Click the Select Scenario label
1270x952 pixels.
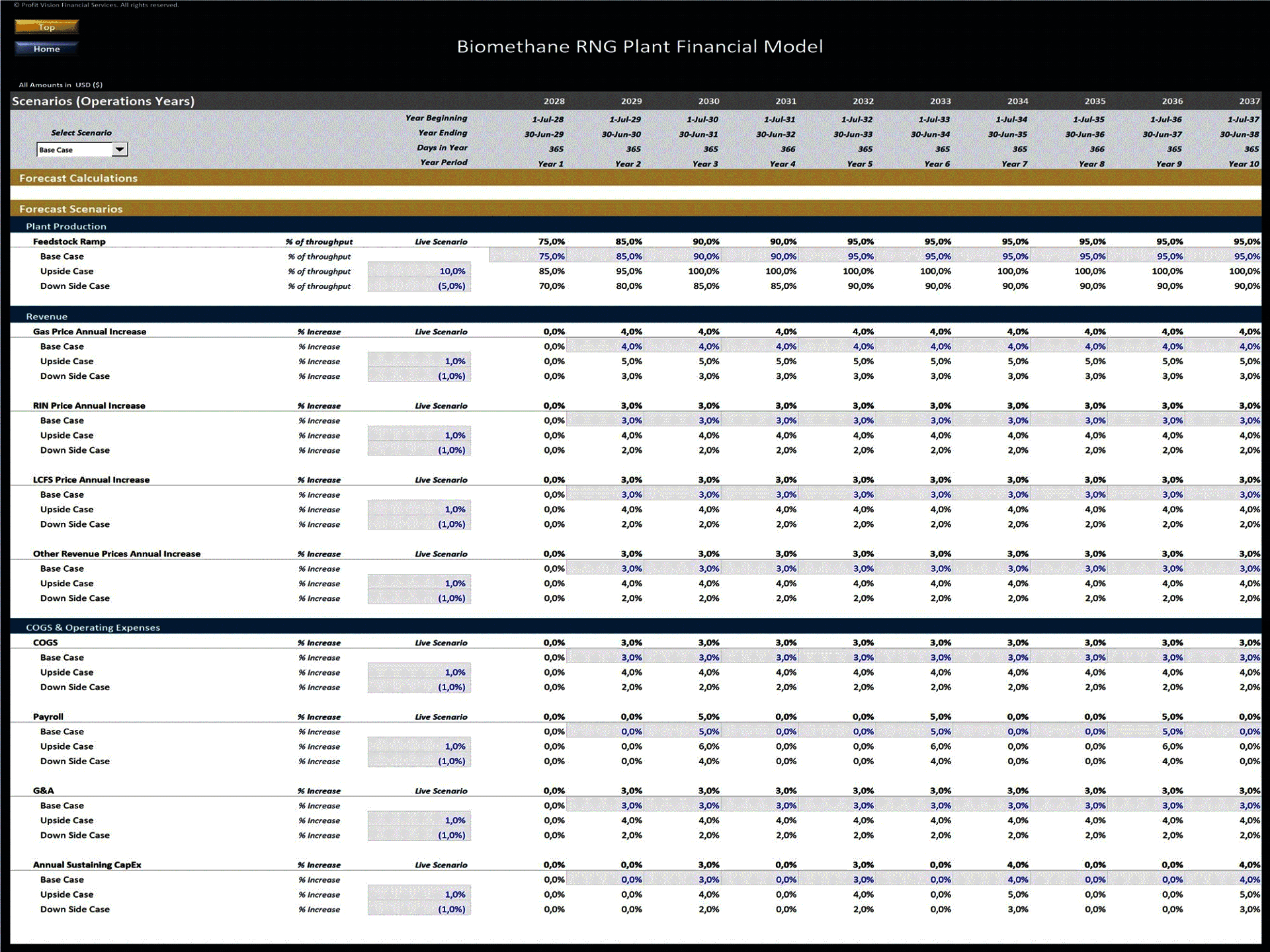(x=81, y=133)
